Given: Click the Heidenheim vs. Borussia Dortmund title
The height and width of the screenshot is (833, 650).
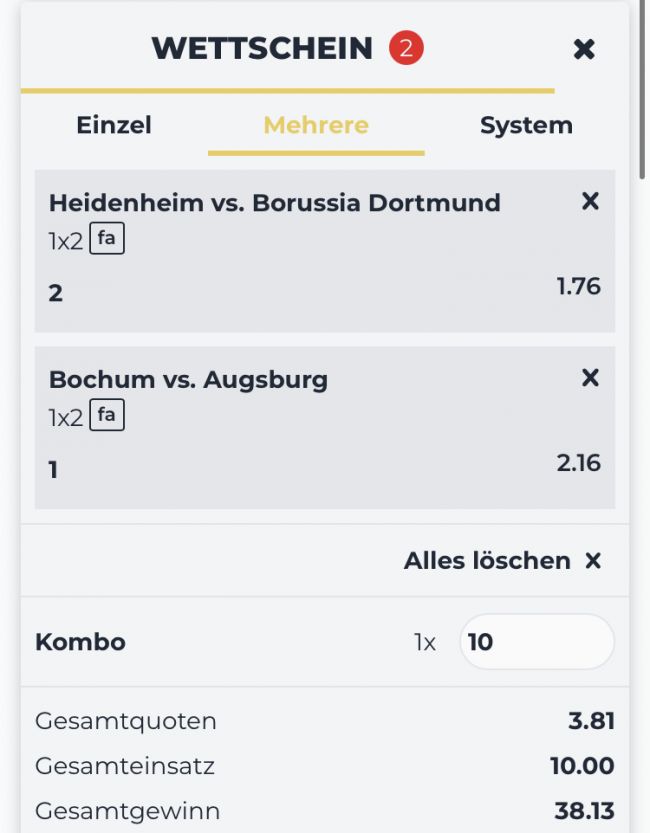Looking at the screenshot, I should (x=275, y=203).
